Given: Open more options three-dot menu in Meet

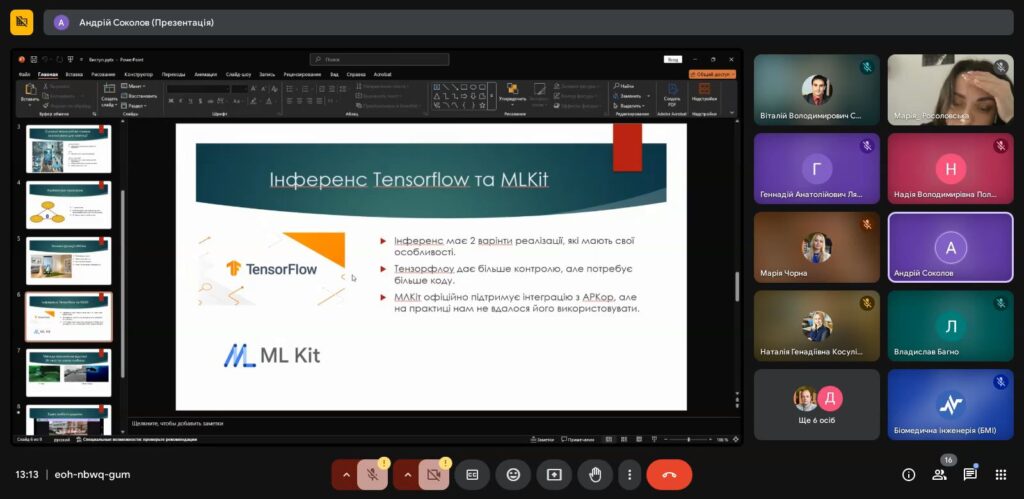Looking at the screenshot, I should point(630,475).
